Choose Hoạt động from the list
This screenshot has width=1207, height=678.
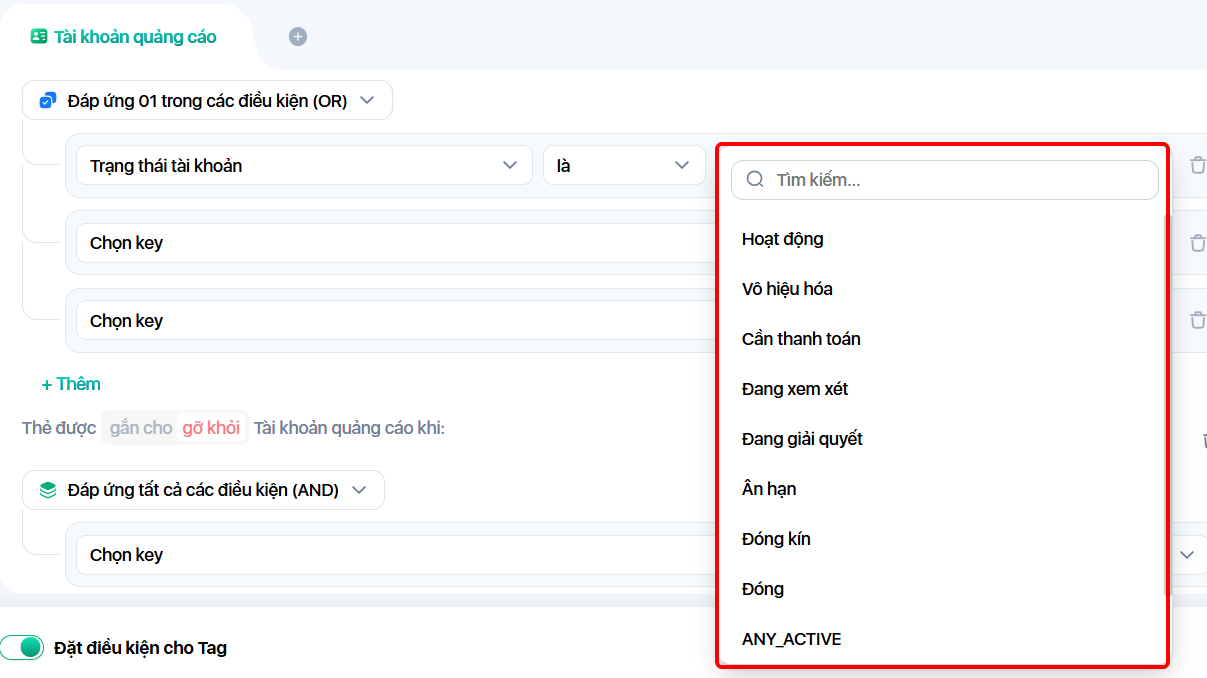click(x=783, y=239)
